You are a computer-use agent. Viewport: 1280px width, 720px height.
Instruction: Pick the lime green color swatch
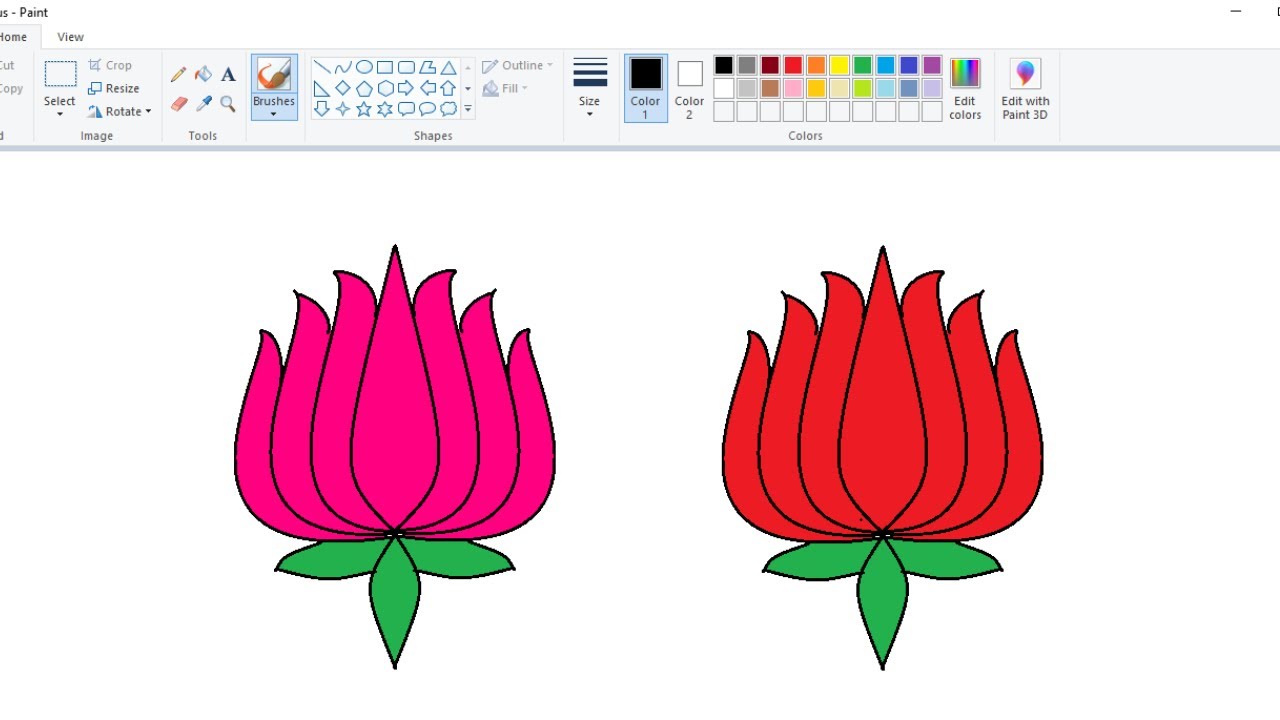point(862,88)
